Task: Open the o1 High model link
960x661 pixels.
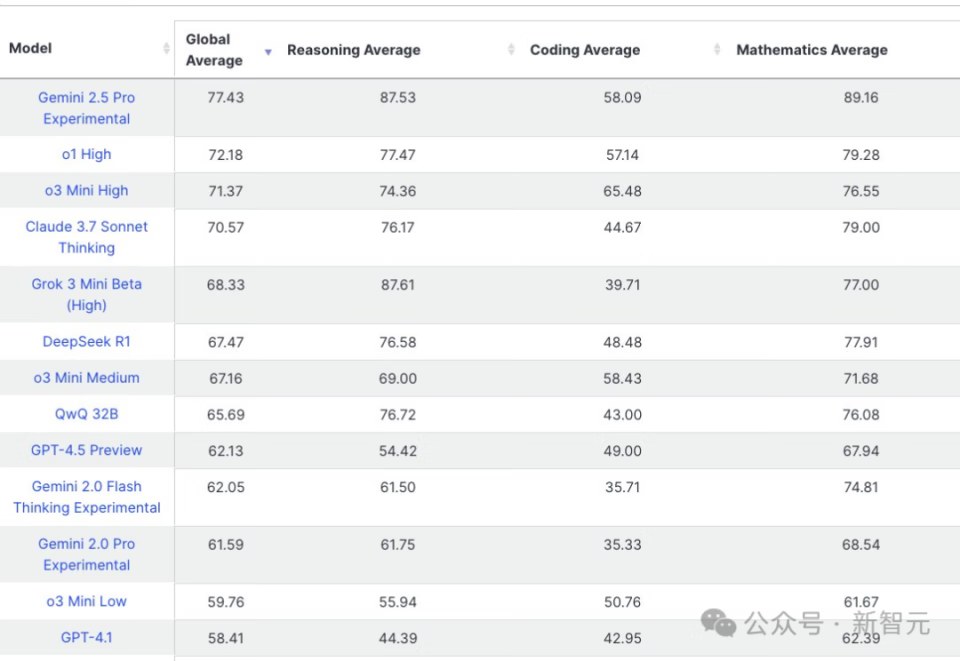Action: [86, 154]
